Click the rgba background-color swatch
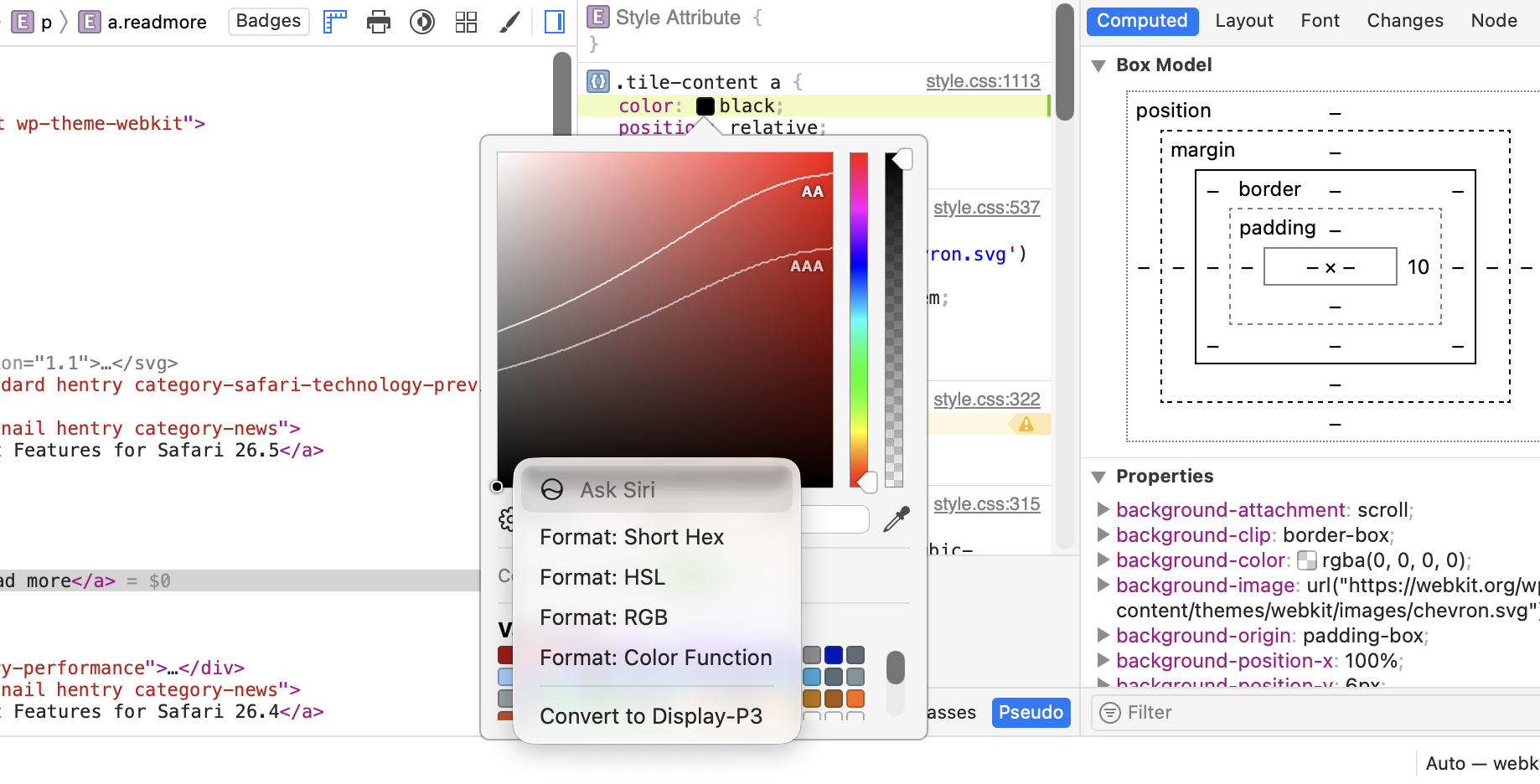This screenshot has width=1540, height=784. (x=1307, y=560)
